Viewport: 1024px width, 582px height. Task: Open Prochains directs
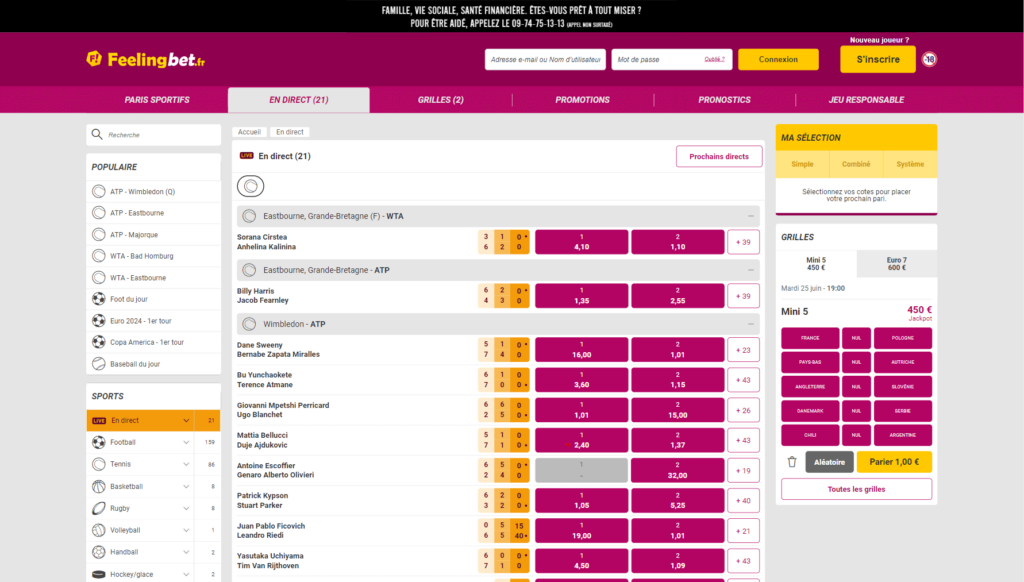(719, 156)
